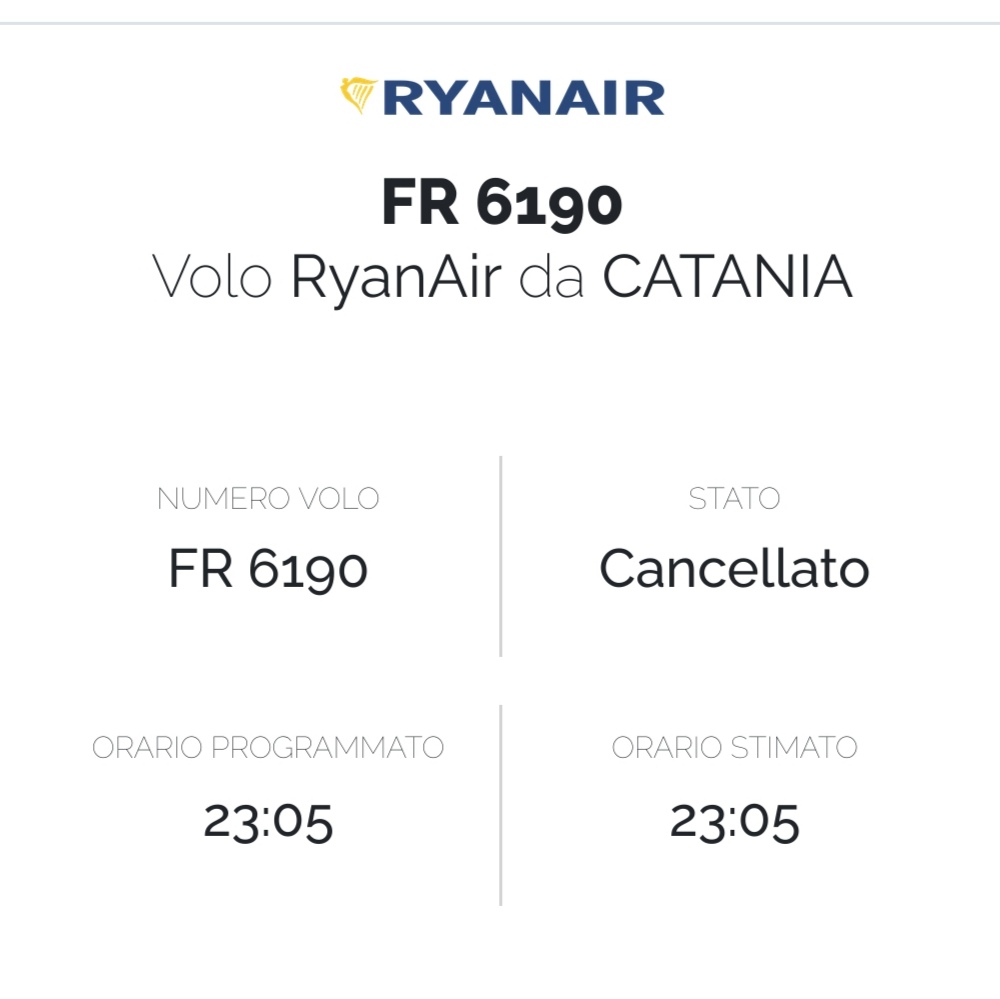Image resolution: width=1000 pixels, height=999 pixels.
Task: Click the FR 6190 value under NUMERO VOLO
Action: coord(268,568)
